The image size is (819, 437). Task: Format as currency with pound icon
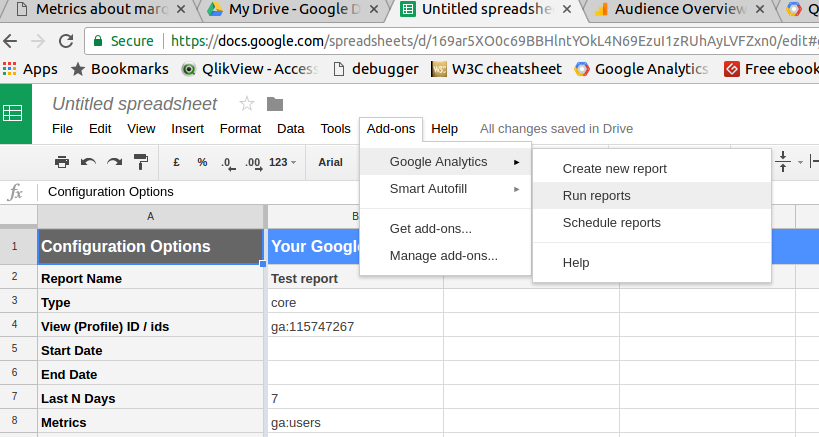pyautogui.click(x=177, y=162)
